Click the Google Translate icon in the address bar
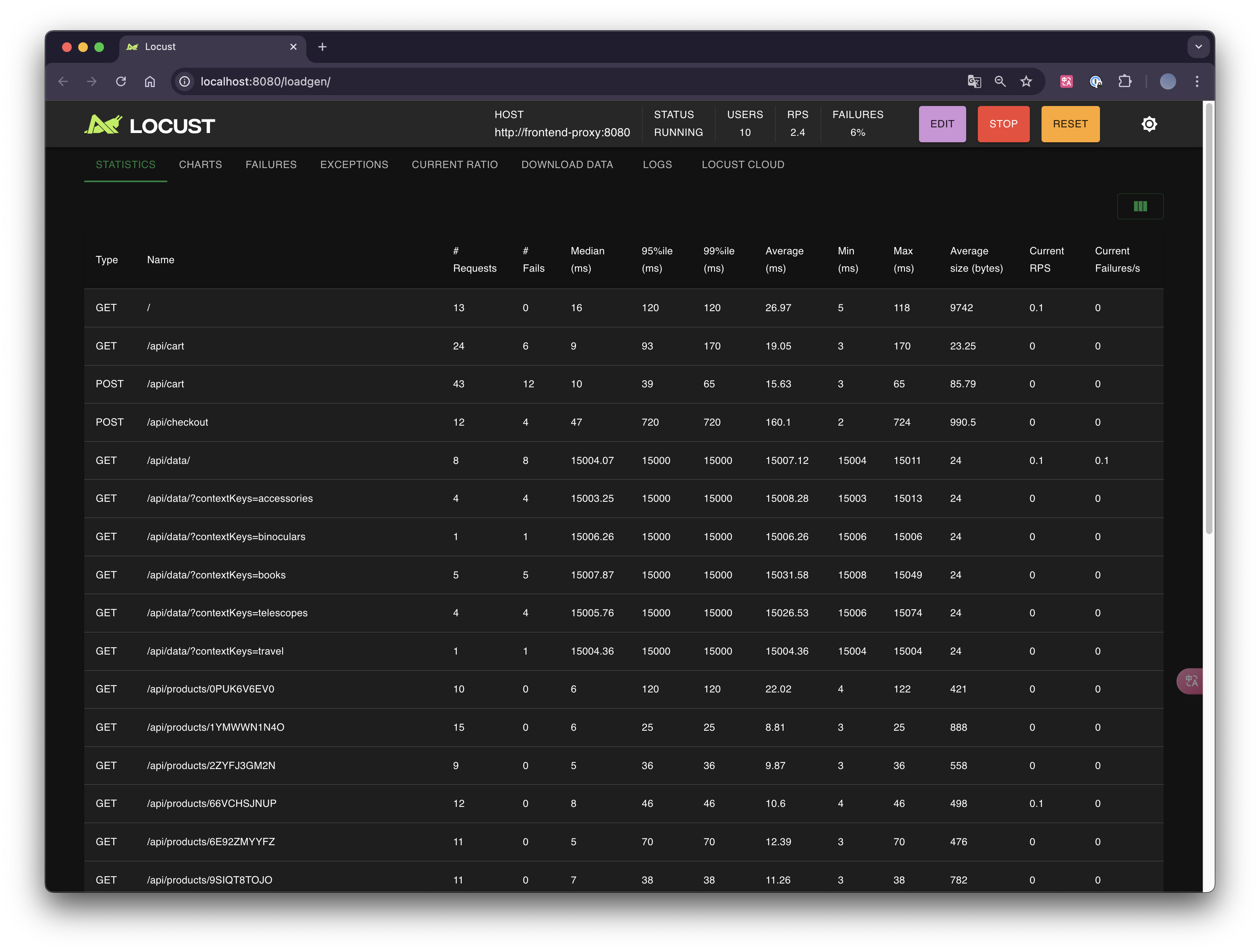 click(974, 81)
